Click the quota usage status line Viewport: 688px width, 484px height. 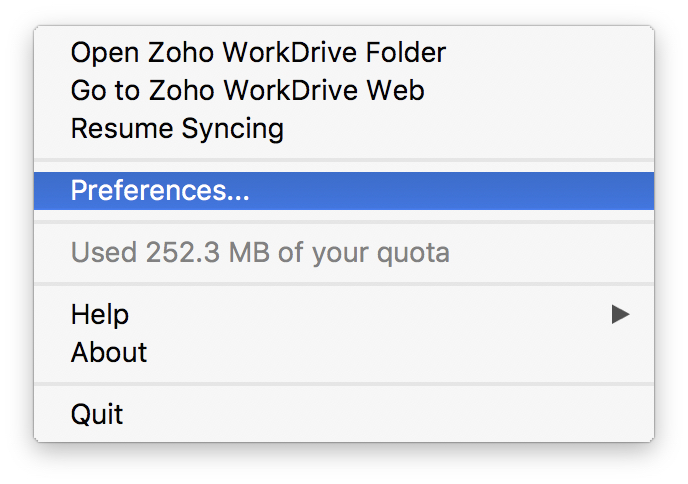tap(260, 252)
